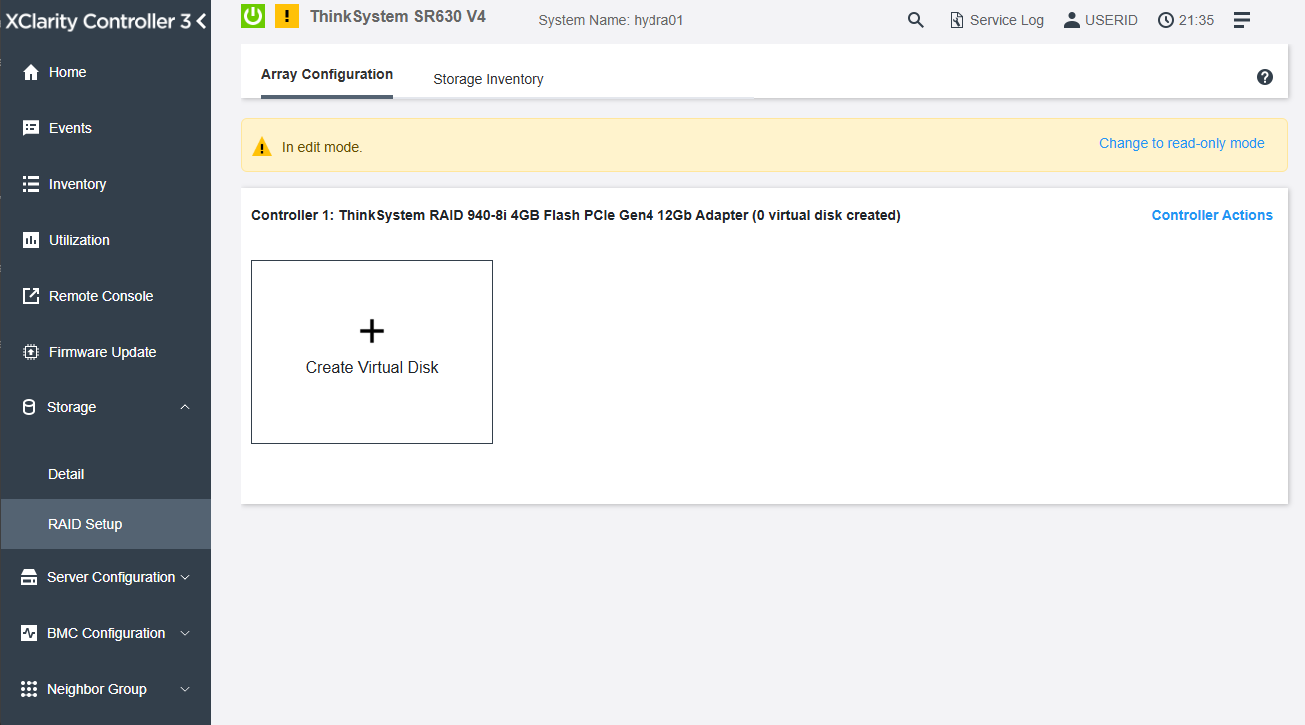Launch the Remote Console
The height and width of the screenshot is (725, 1305).
point(100,295)
